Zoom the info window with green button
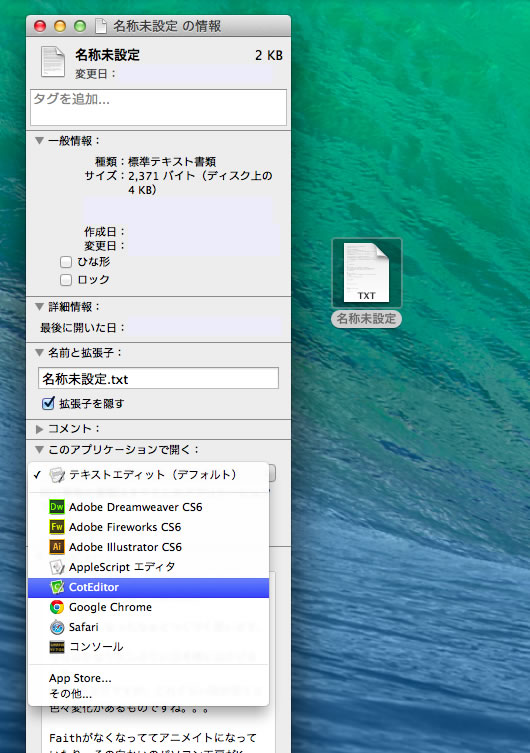Image resolution: width=530 pixels, height=753 pixels. pos(80,25)
